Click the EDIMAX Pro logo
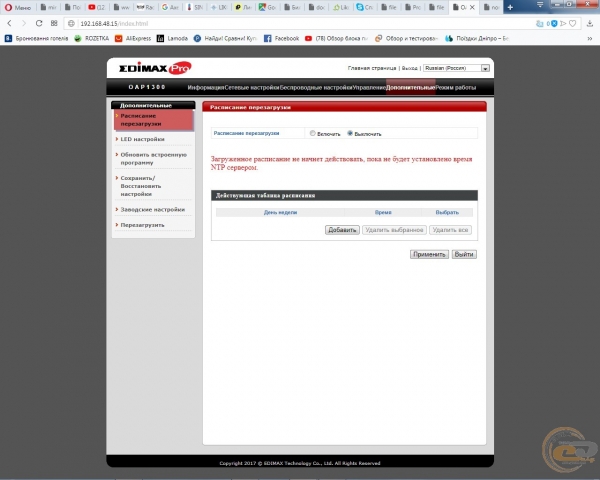Image resolution: width=600 pixels, height=480 pixels. click(x=155, y=68)
